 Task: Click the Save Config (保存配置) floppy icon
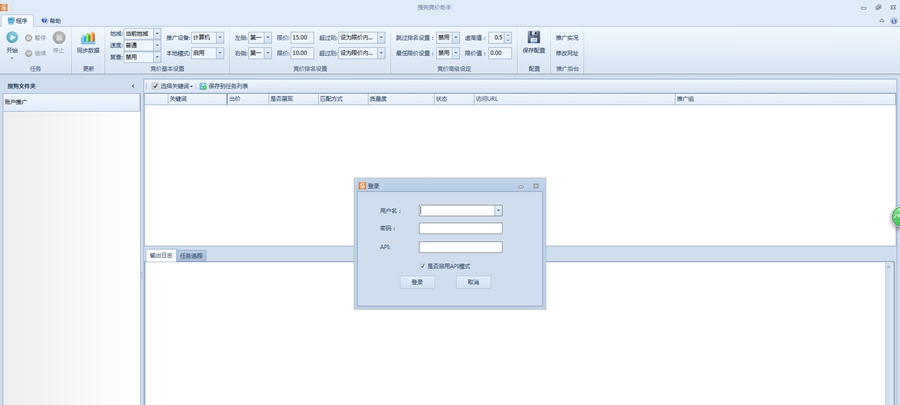[534, 37]
